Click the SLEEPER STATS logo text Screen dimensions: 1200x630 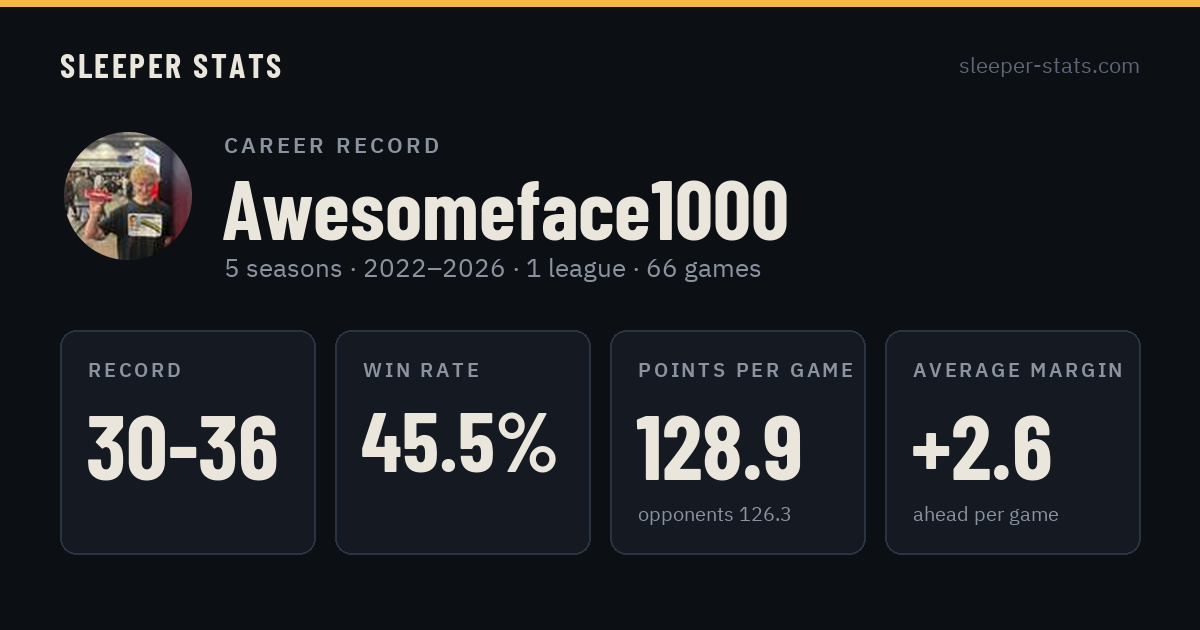[x=171, y=66]
